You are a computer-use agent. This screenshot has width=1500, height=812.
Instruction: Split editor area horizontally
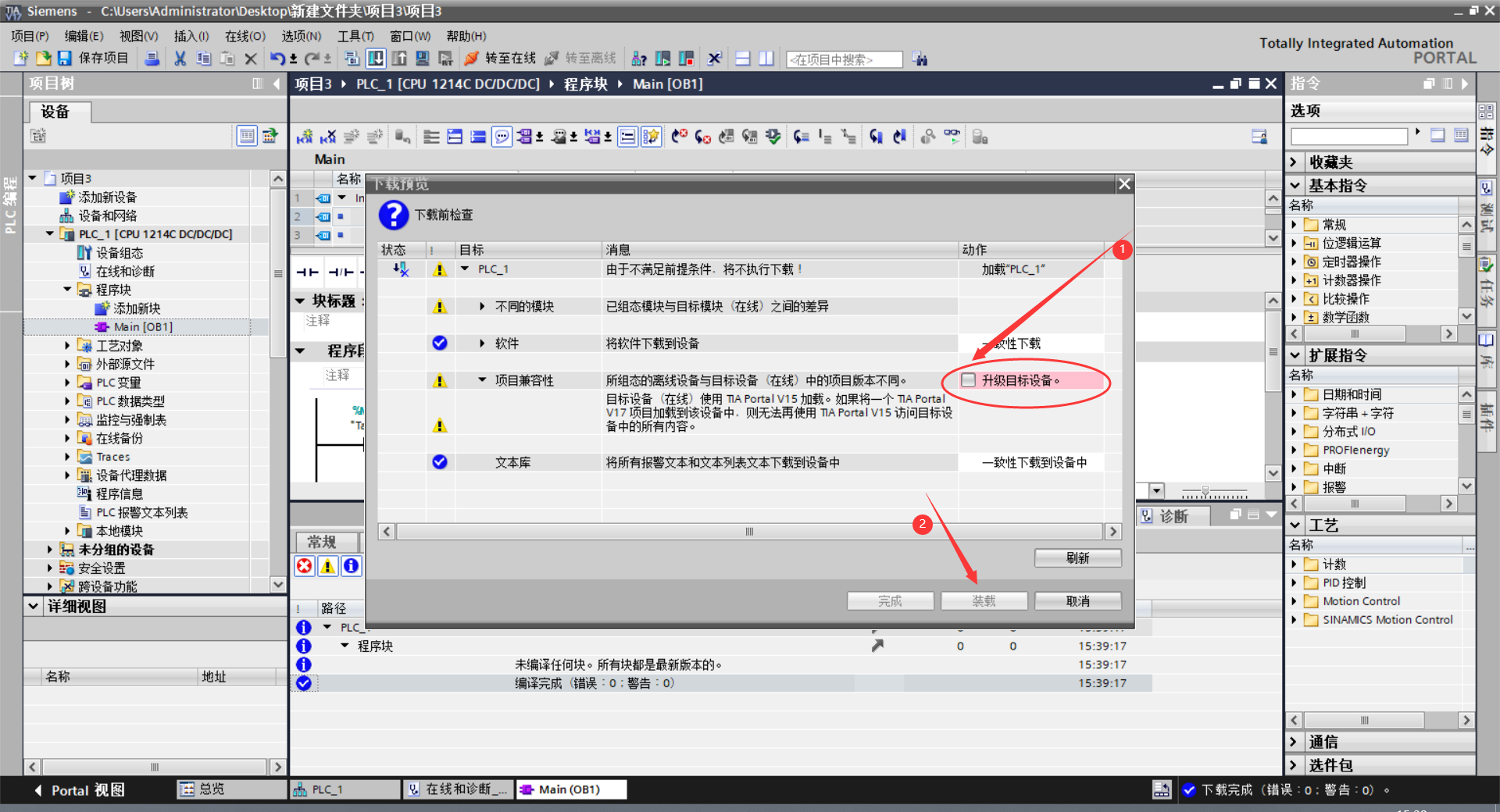tap(743, 59)
